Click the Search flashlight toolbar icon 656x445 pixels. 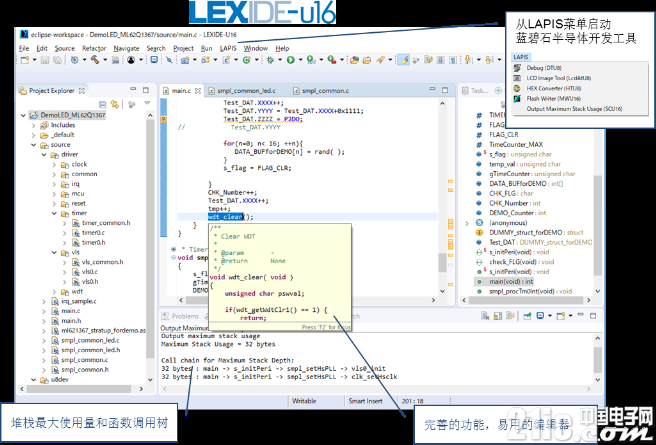coord(380,60)
